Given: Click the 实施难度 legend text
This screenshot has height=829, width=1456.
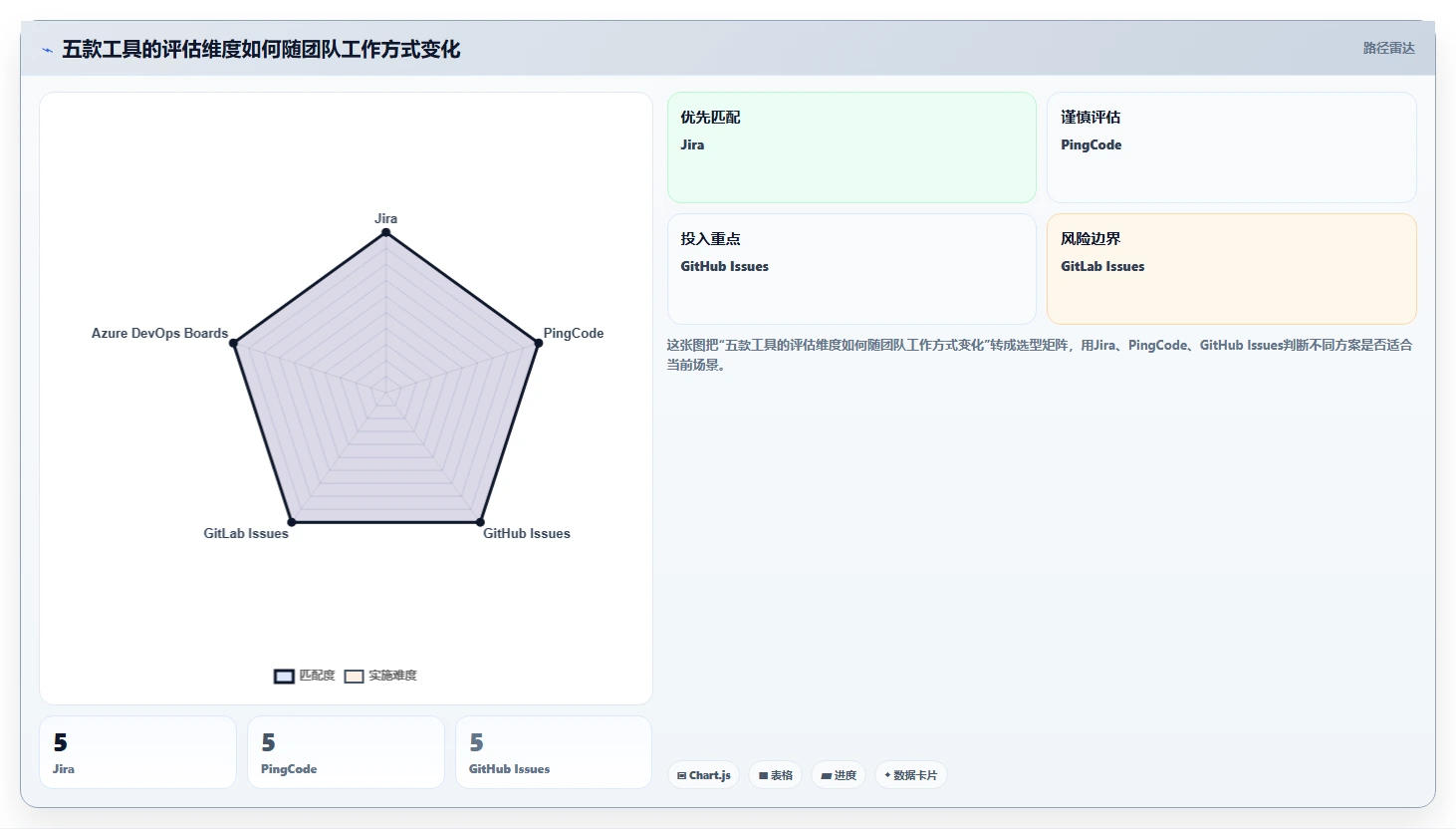Looking at the screenshot, I should tap(392, 676).
